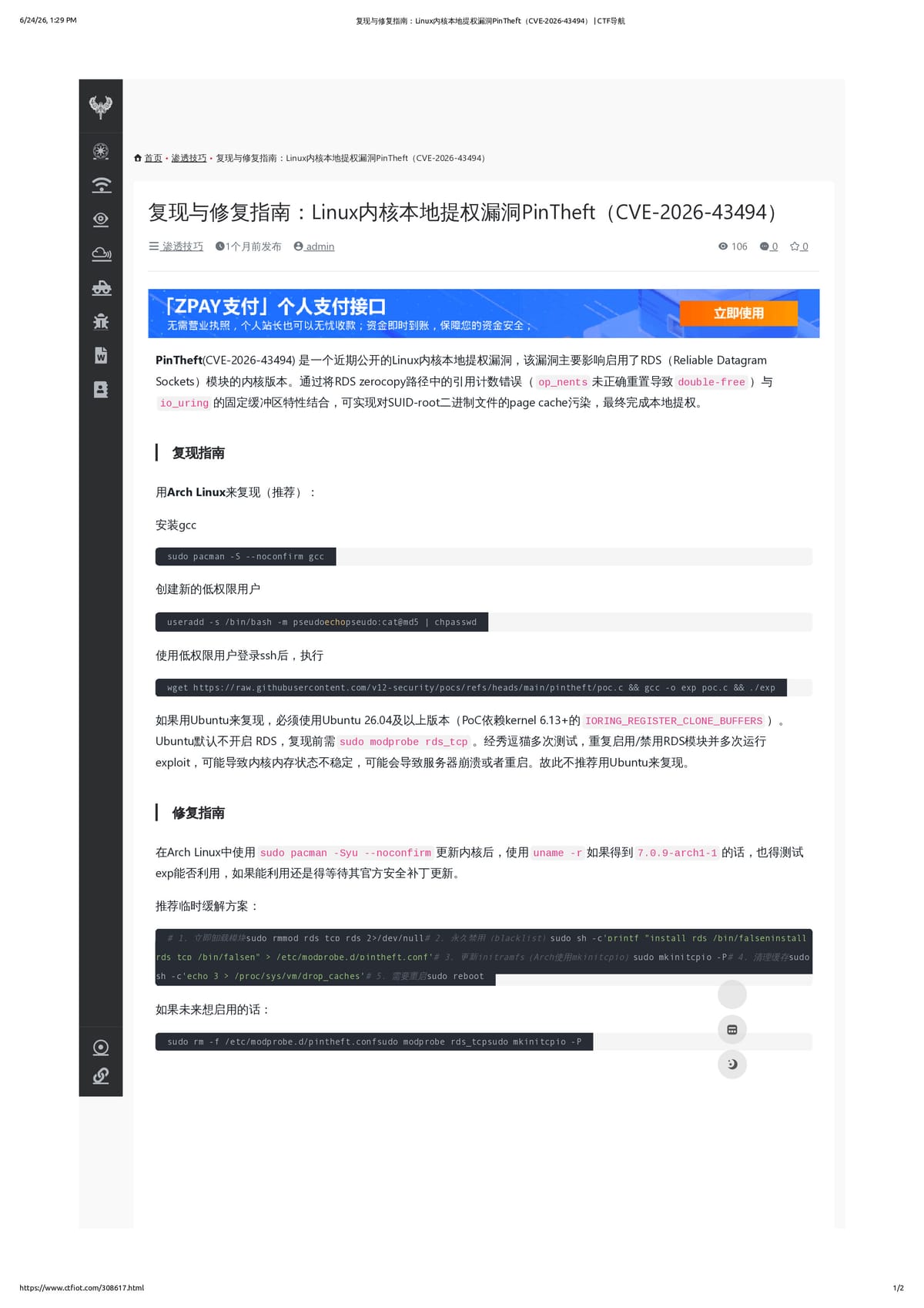Click the rmmod rds_tcp mitigation code block

point(484,957)
